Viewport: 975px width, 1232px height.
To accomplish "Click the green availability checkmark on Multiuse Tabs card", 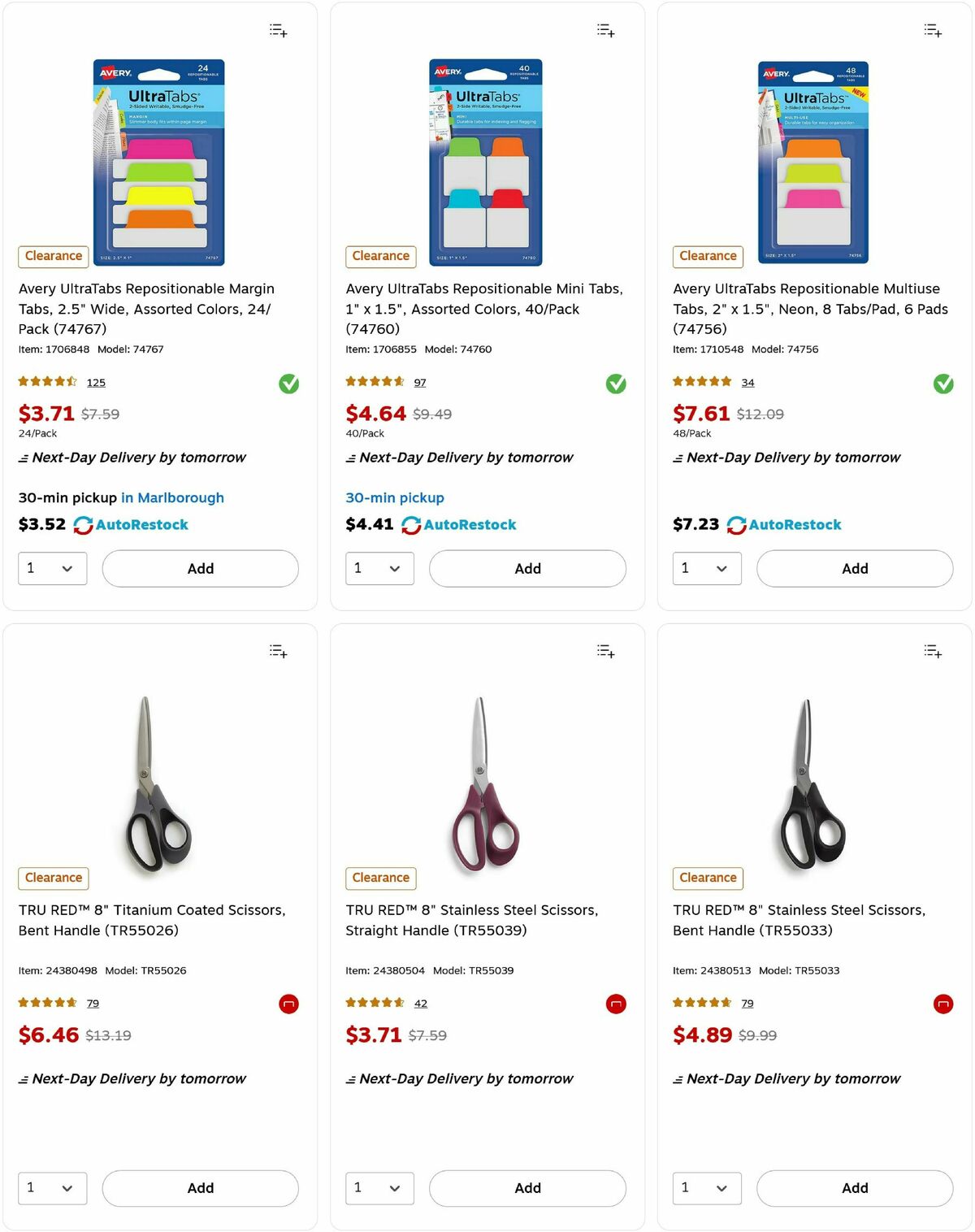I will pyautogui.click(x=942, y=384).
